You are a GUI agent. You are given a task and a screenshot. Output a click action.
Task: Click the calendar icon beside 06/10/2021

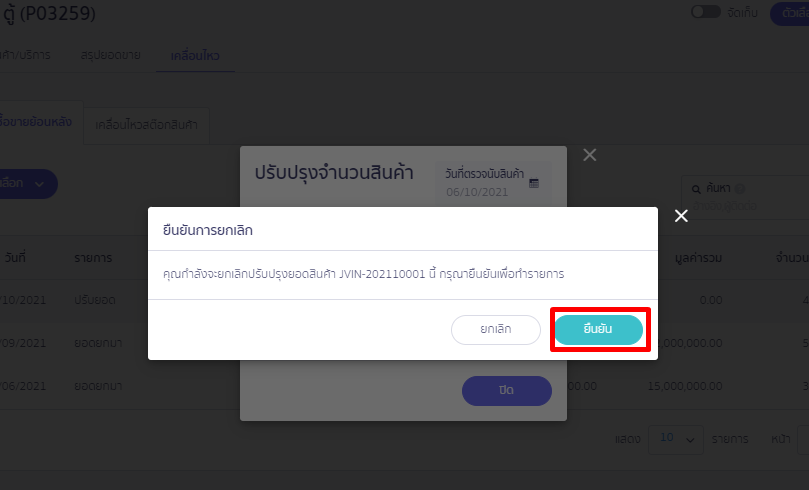pyautogui.click(x=534, y=183)
